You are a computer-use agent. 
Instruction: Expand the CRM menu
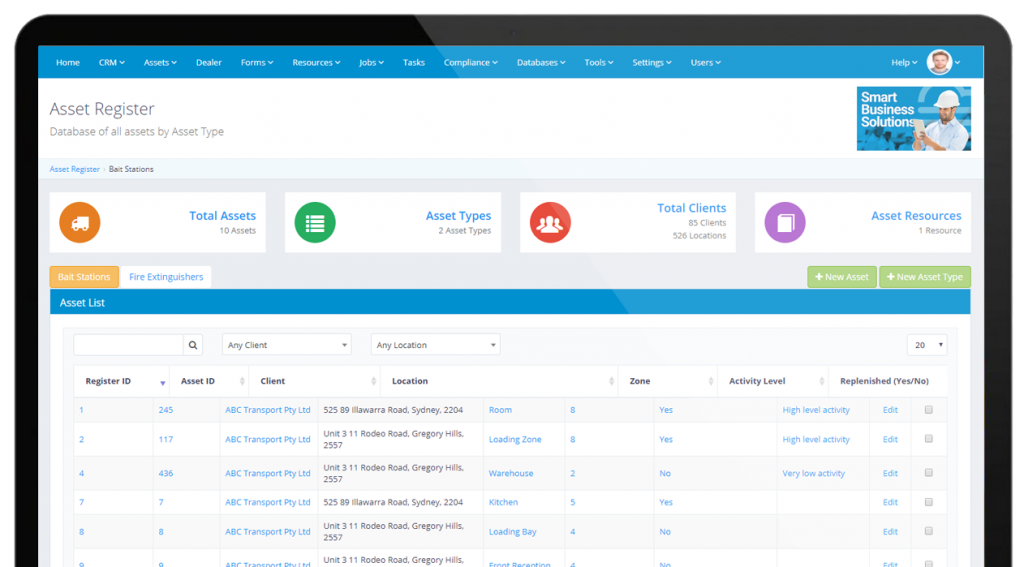pyautogui.click(x=112, y=63)
